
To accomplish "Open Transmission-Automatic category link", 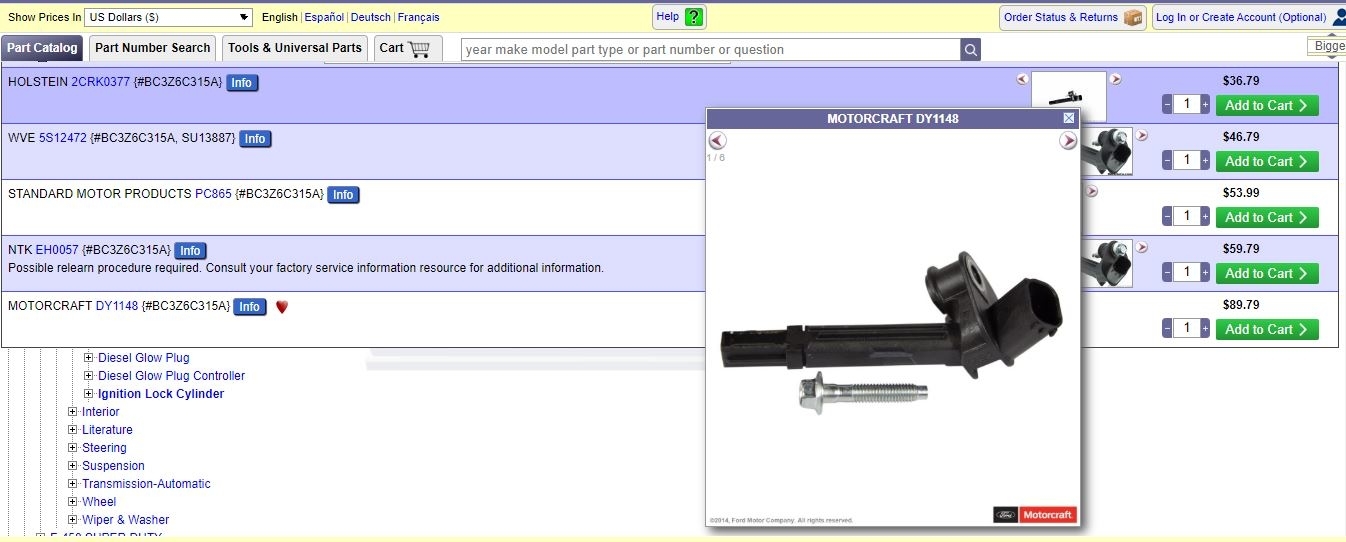I will pyautogui.click(x=146, y=484).
